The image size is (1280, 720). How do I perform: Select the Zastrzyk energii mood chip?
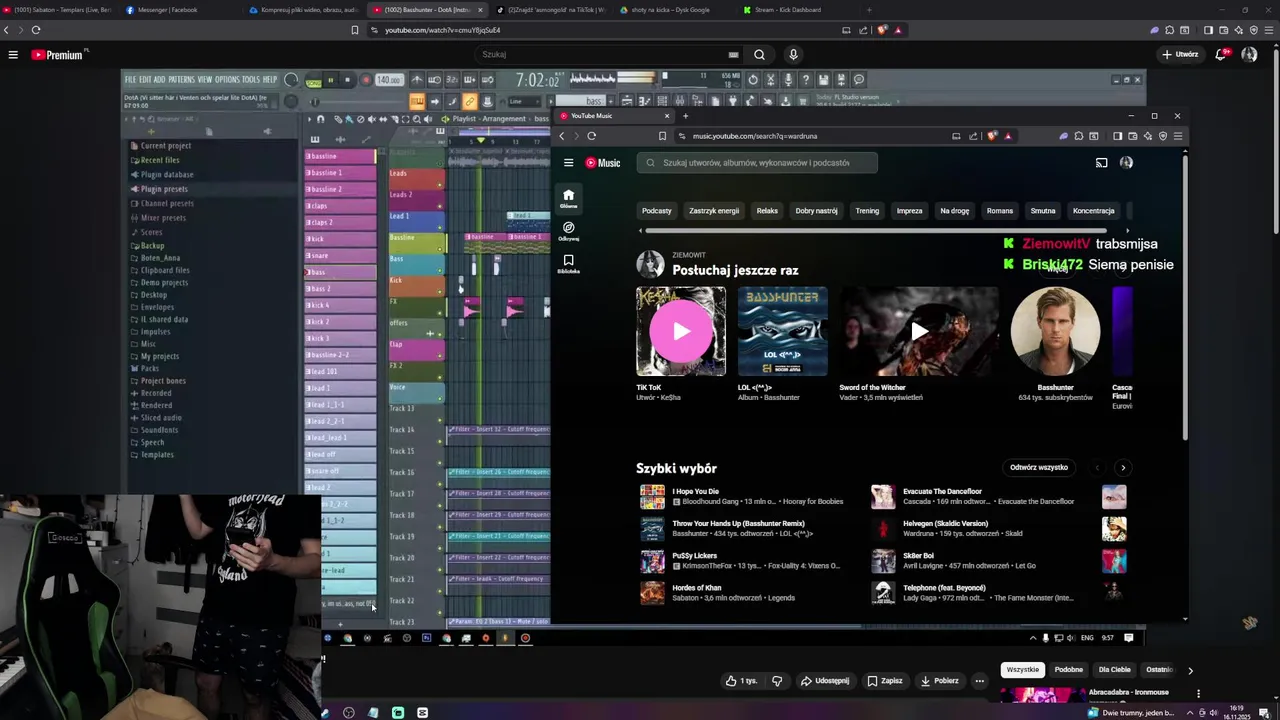(714, 211)
